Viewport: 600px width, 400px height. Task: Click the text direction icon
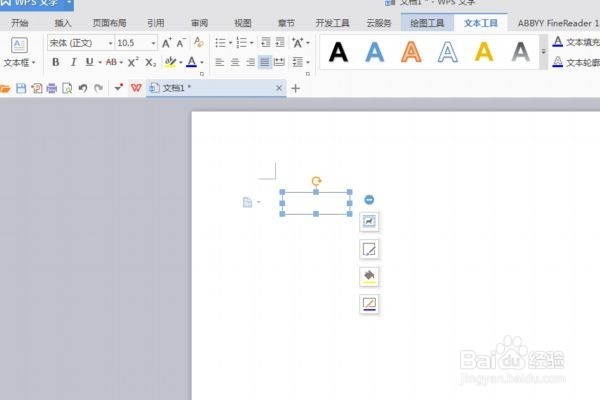pos(298,42)
